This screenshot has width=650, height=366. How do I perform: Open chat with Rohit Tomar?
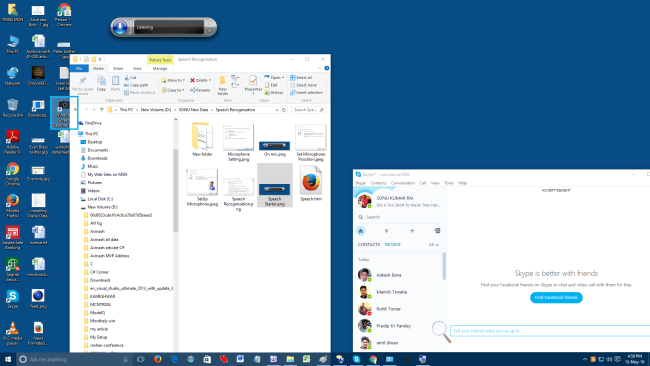(x=399, y=309)
